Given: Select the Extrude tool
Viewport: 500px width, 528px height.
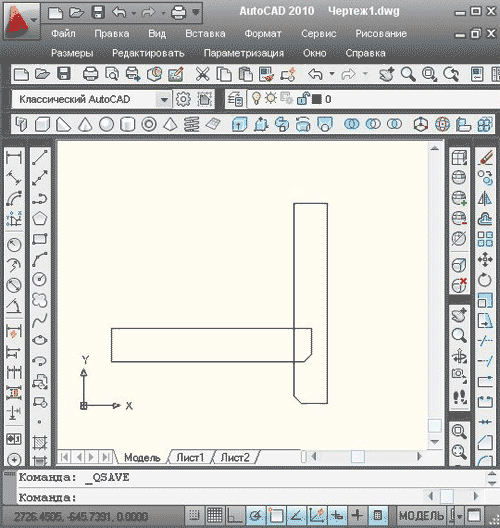Looking at the screenshot, I should point(239,124).
